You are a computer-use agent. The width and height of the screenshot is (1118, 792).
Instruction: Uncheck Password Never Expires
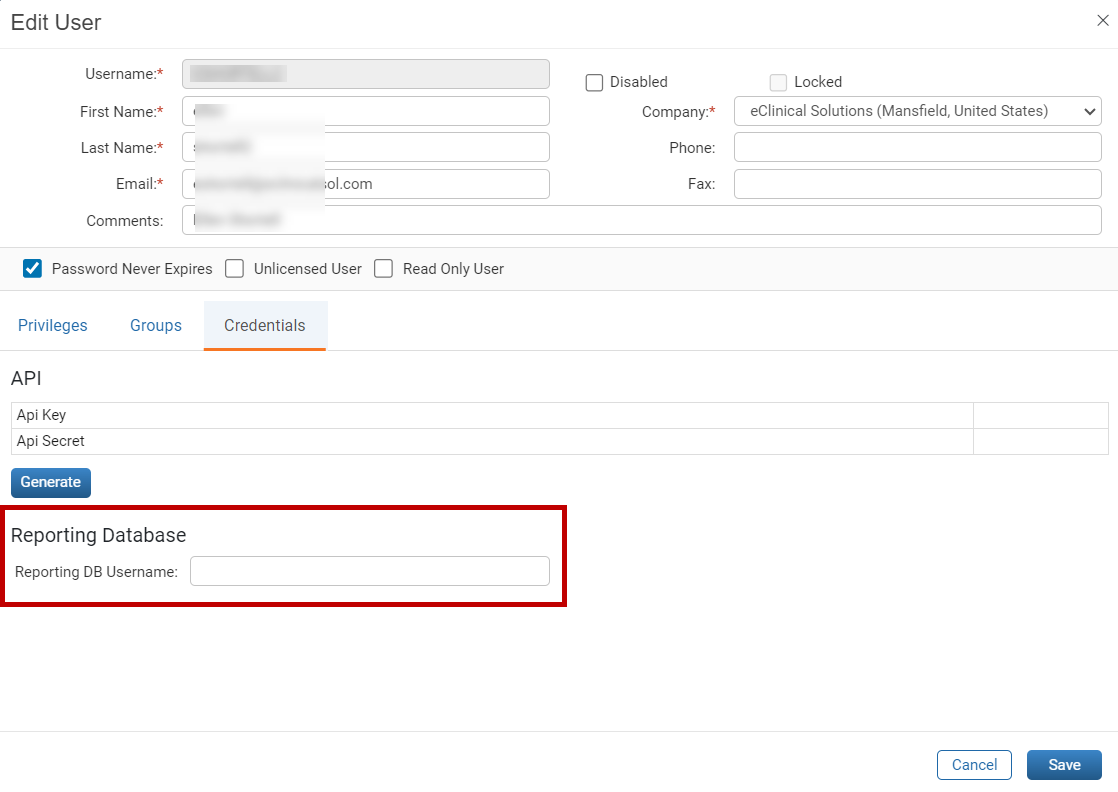[x=32, y=269]
